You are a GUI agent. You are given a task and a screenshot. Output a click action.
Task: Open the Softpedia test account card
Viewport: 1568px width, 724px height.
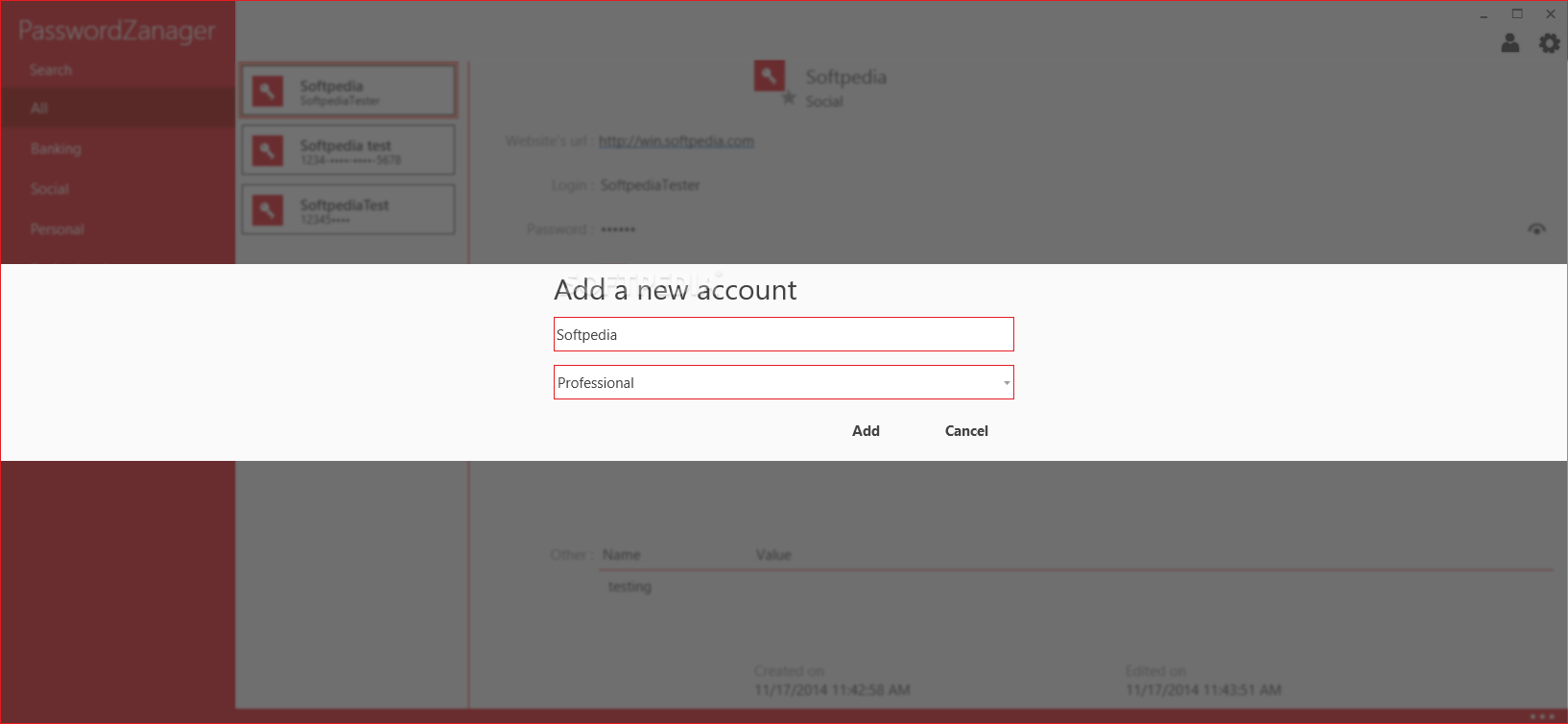(347, 150)
